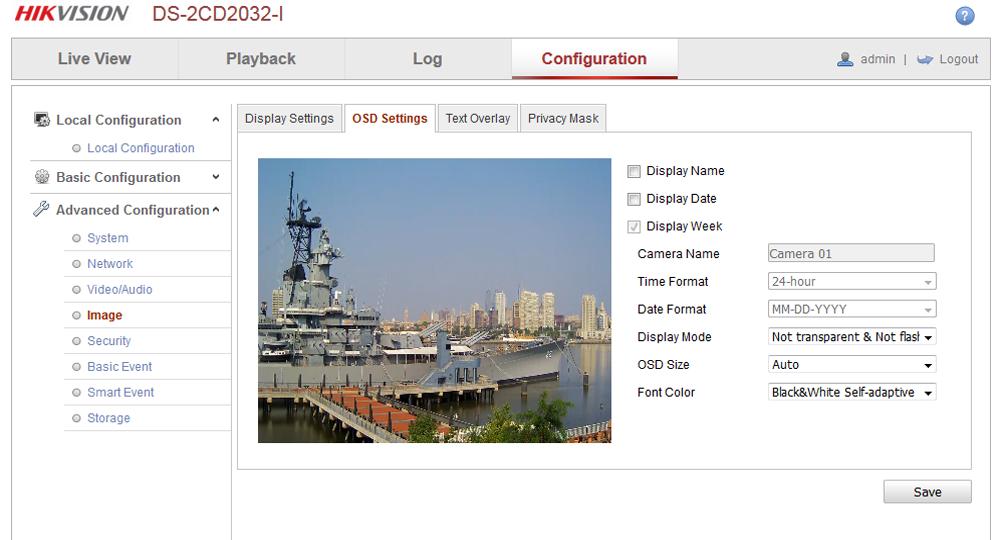Click the Display Name label

pyautogui.click(x=685, y=171)
